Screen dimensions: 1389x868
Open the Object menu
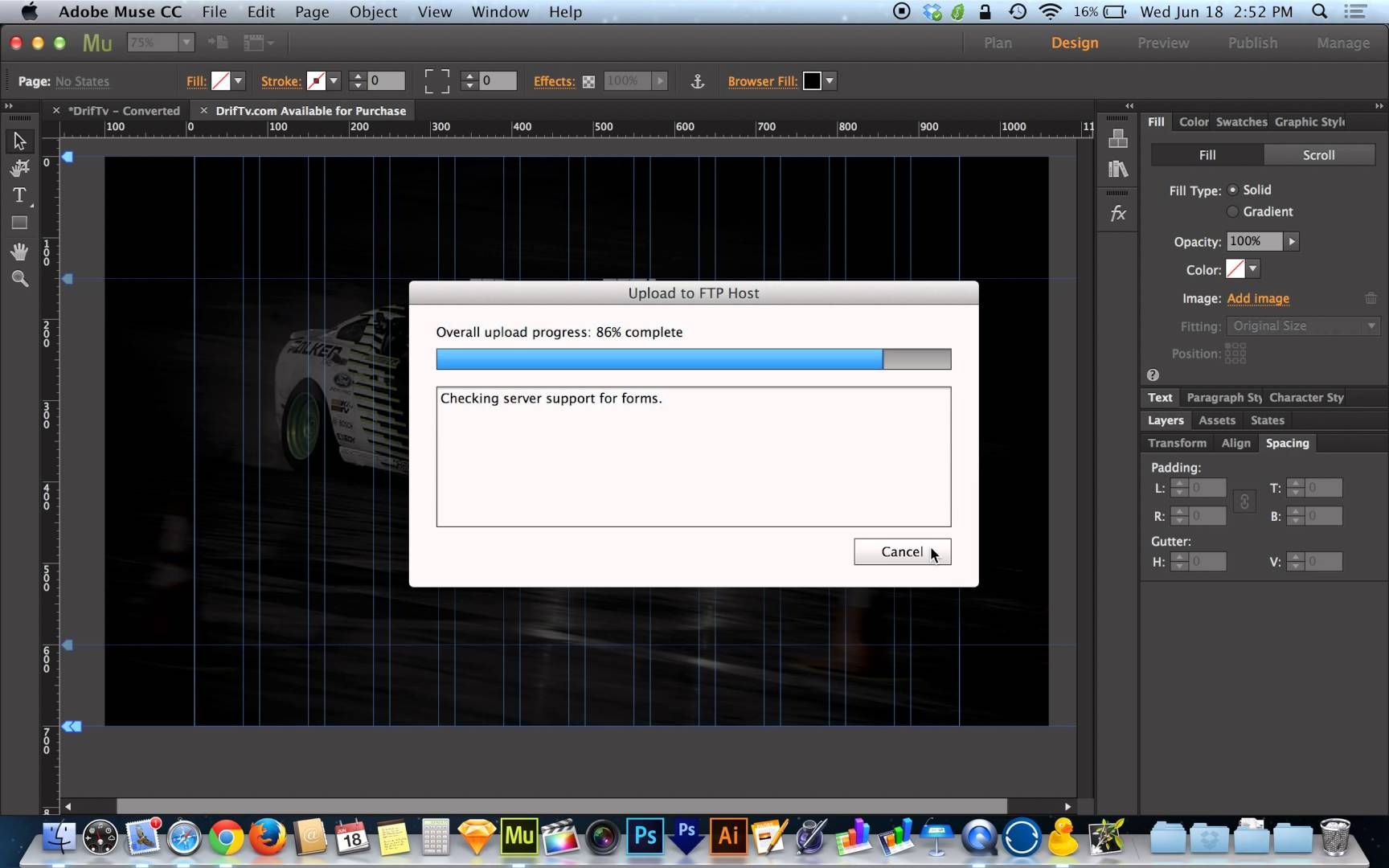(373, 12)
